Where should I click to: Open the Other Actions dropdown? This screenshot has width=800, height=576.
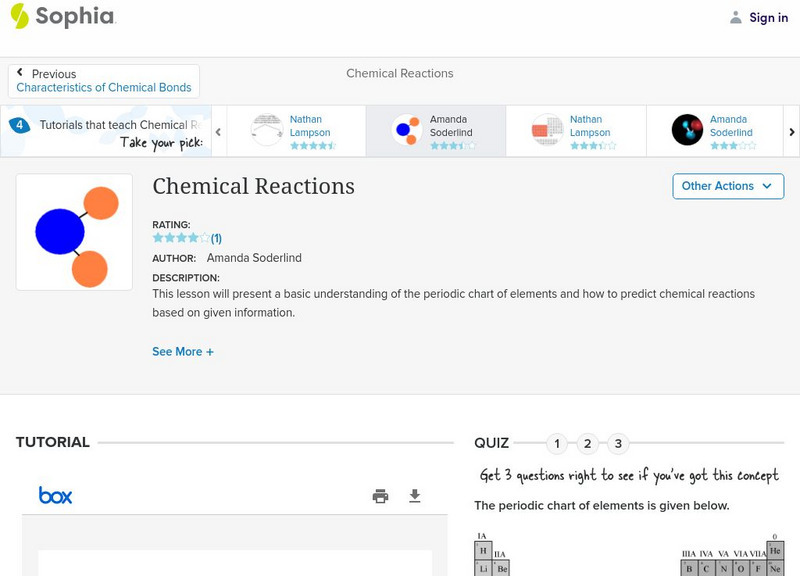click(727, 186)
